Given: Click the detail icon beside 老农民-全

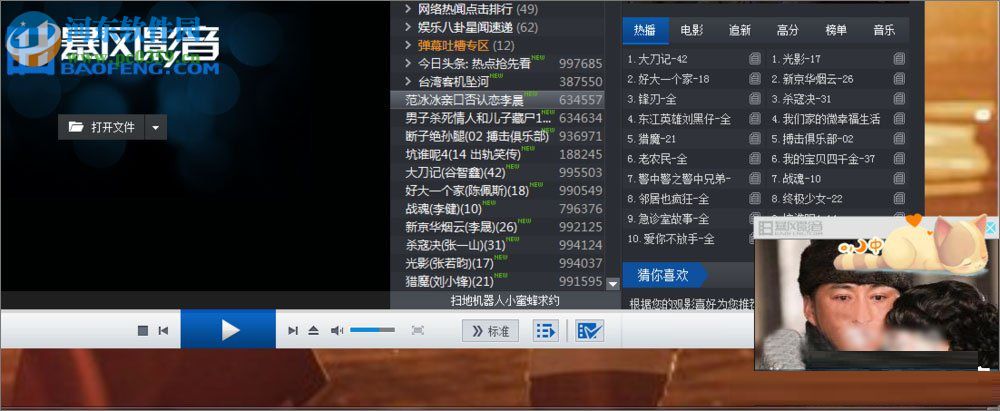Looking at the screenshot, I should tap(754, 158).
